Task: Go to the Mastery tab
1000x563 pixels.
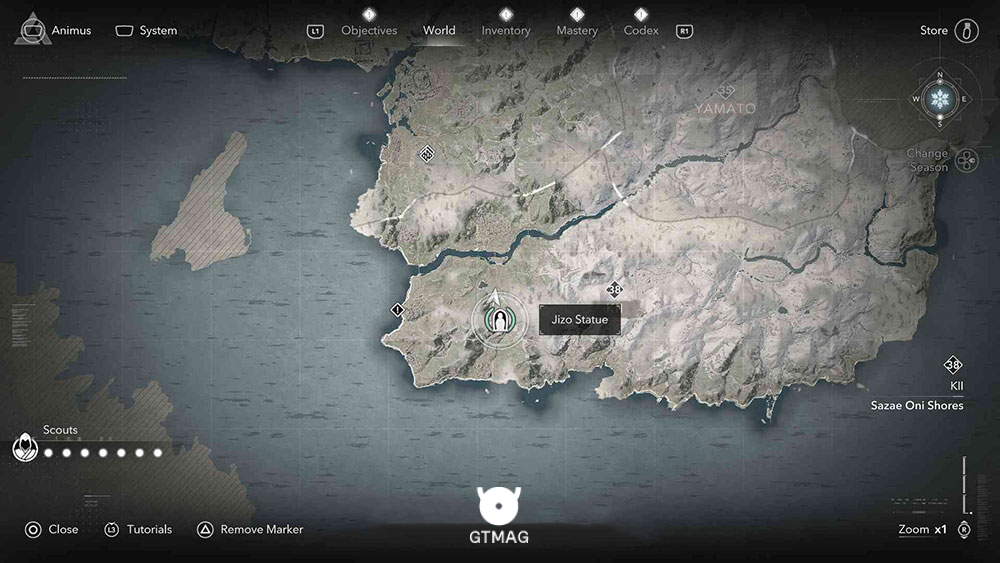Action: [577, 30]
